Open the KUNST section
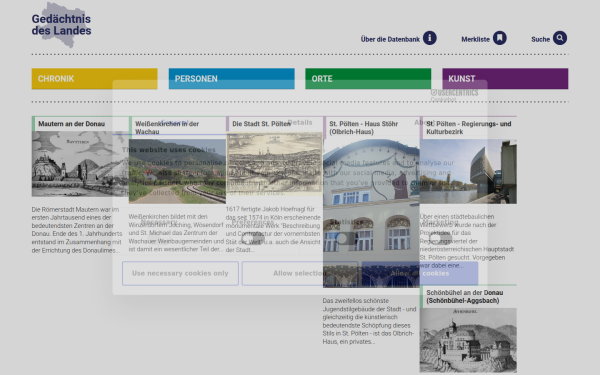Image resolution: width=600 pixels, height=375 pixels. 505,79
